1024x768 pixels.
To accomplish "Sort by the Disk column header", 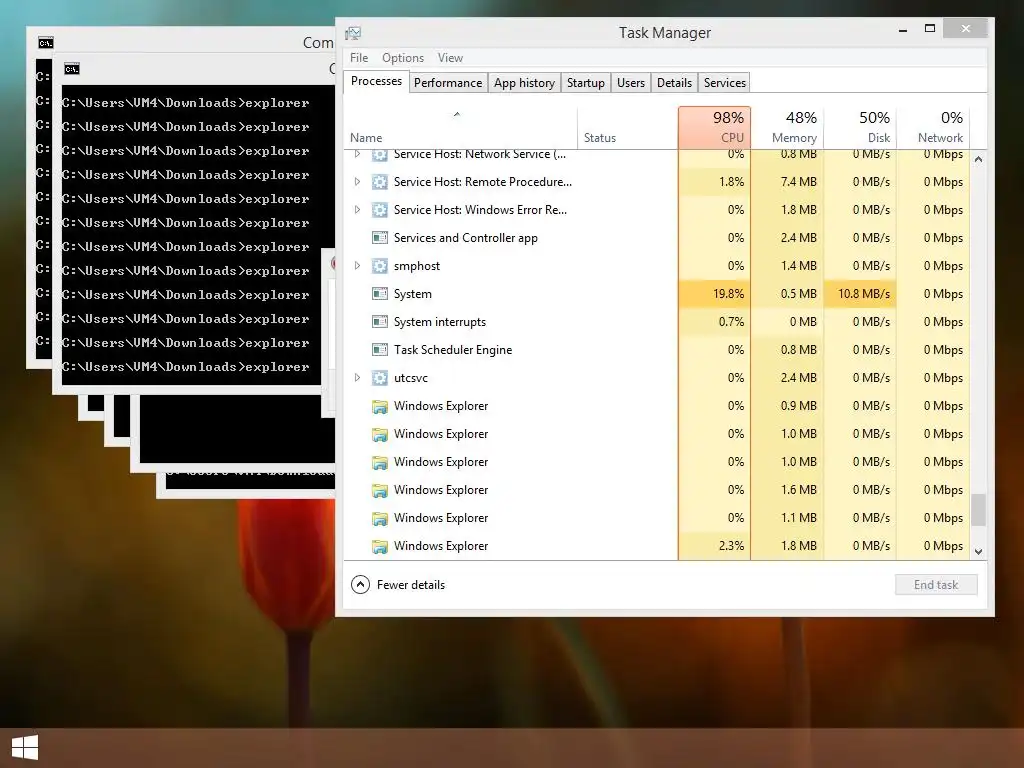I will point(861,128).
